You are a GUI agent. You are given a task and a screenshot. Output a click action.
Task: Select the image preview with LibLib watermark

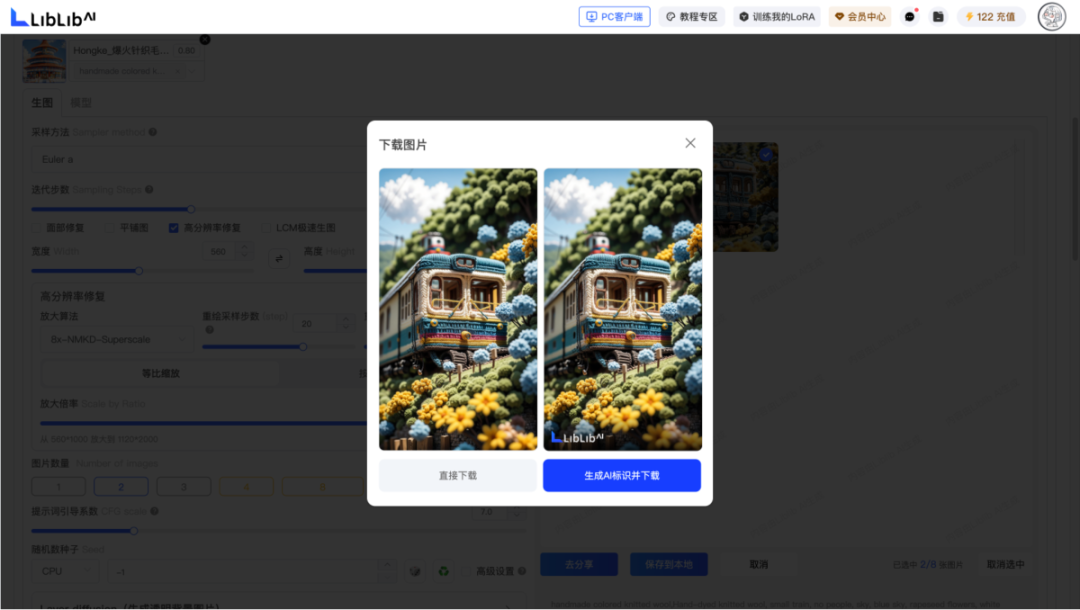pos(623,309)
